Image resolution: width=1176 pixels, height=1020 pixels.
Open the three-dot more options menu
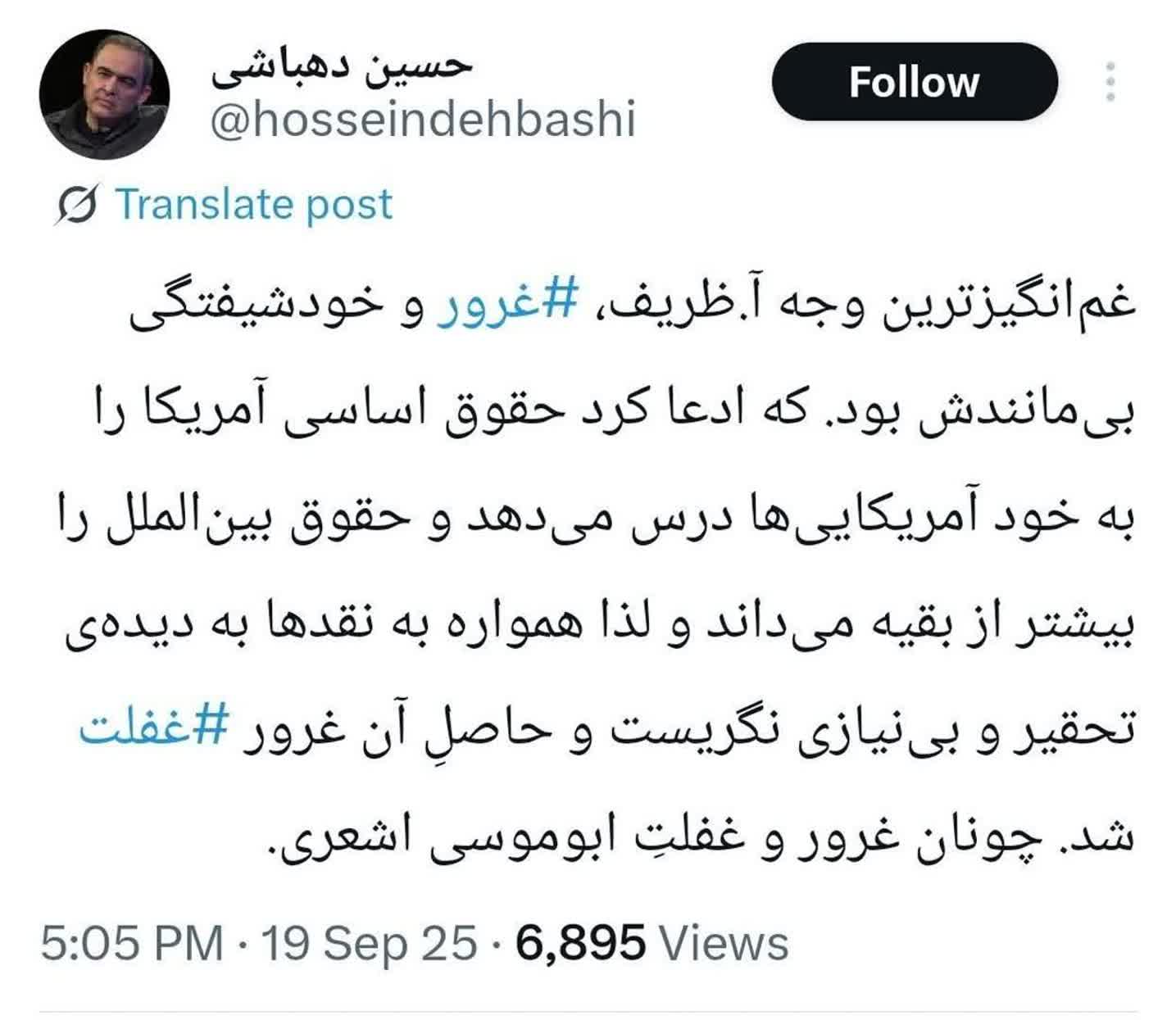coord(1110,82)
